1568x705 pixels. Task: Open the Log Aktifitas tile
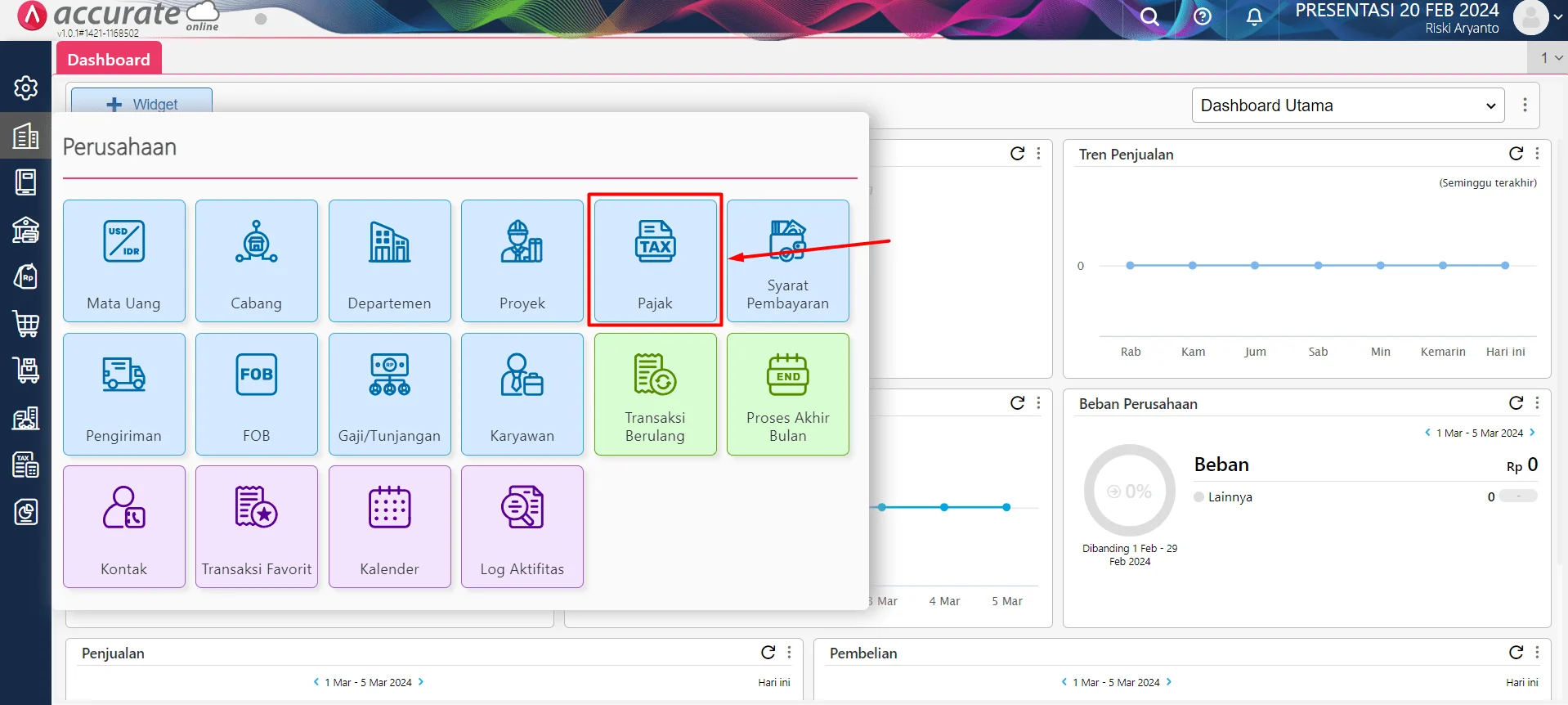coord(522,526)
